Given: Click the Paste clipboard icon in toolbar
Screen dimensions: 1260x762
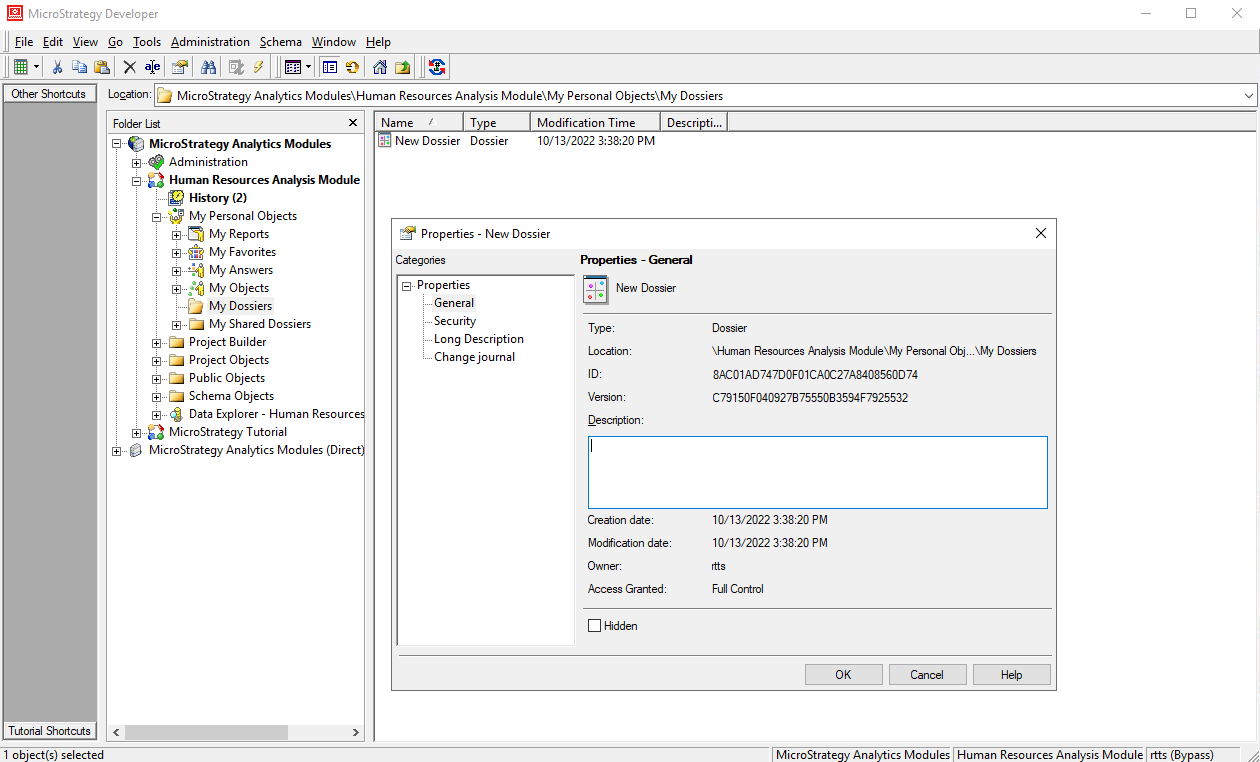Looking at the screenshot, I should (102, 67).
